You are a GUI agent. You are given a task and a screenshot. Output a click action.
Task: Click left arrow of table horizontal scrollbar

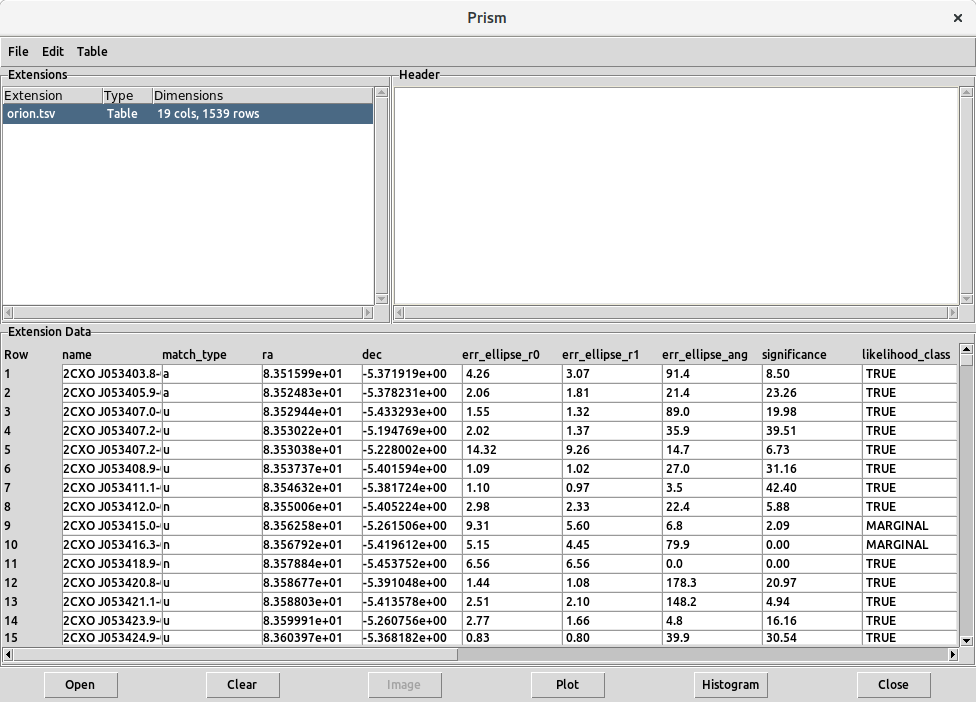9,655
